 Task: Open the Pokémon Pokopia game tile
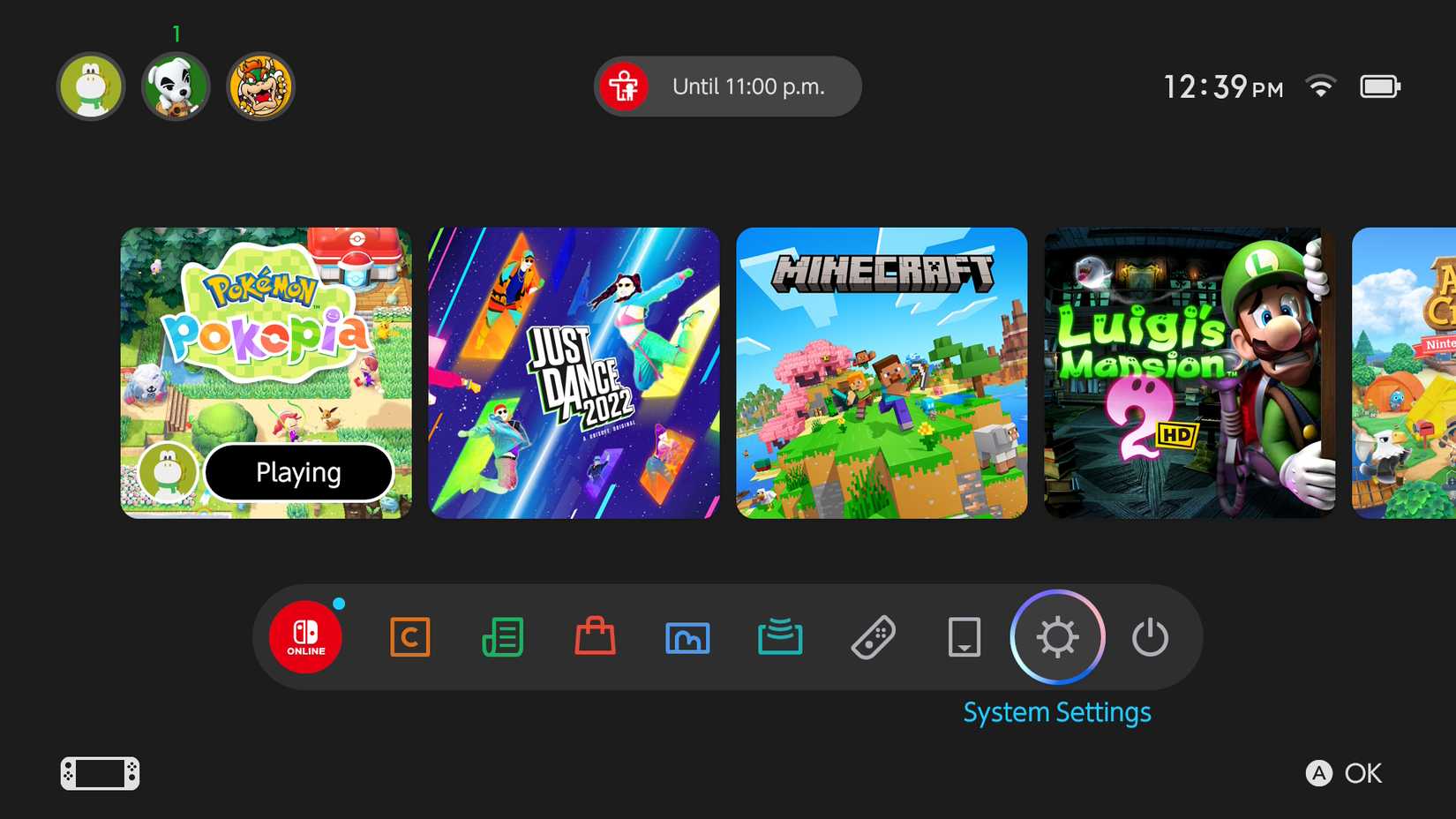click(x=266, y=373)
